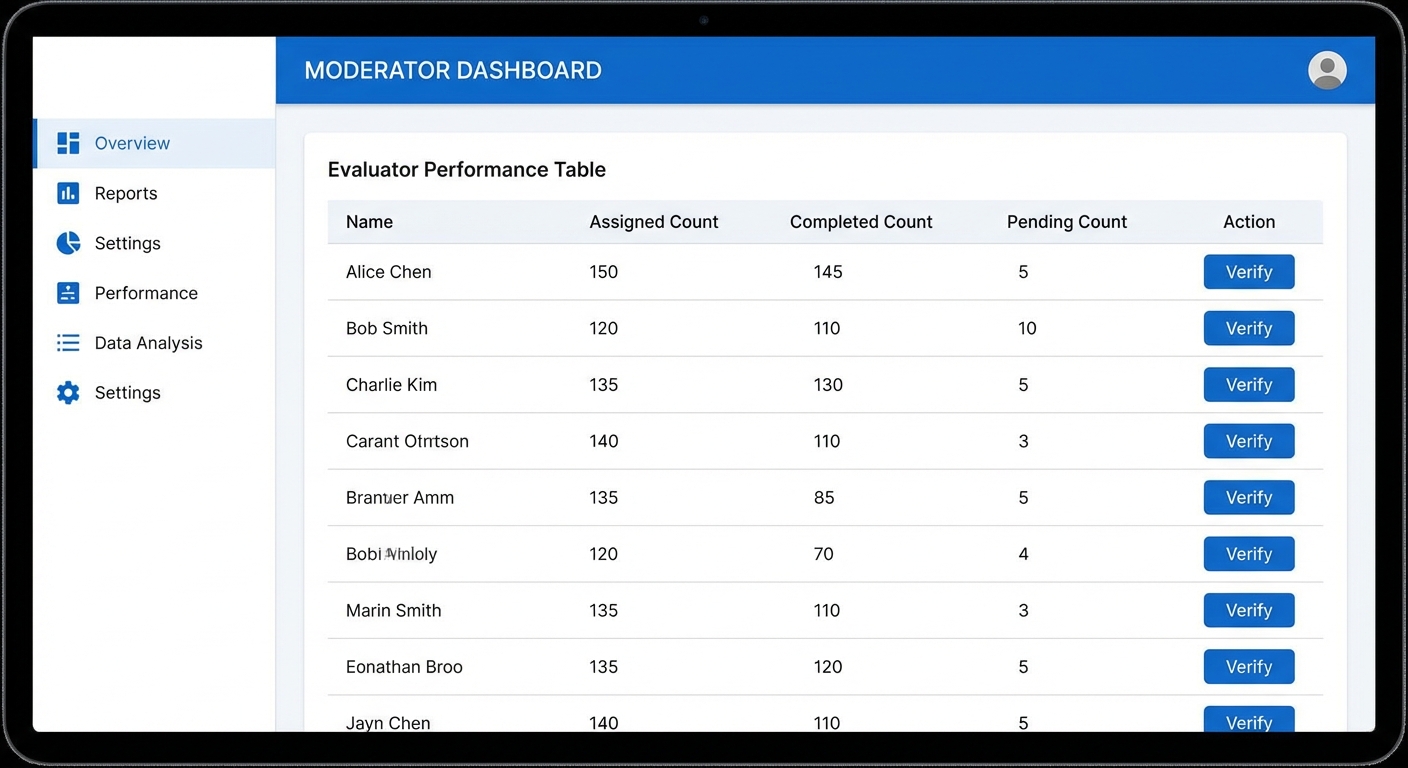The width and height of the screenshot is (1408, 768).
Task: Open the pie chart Settings icon
Action: coord(67,243)
